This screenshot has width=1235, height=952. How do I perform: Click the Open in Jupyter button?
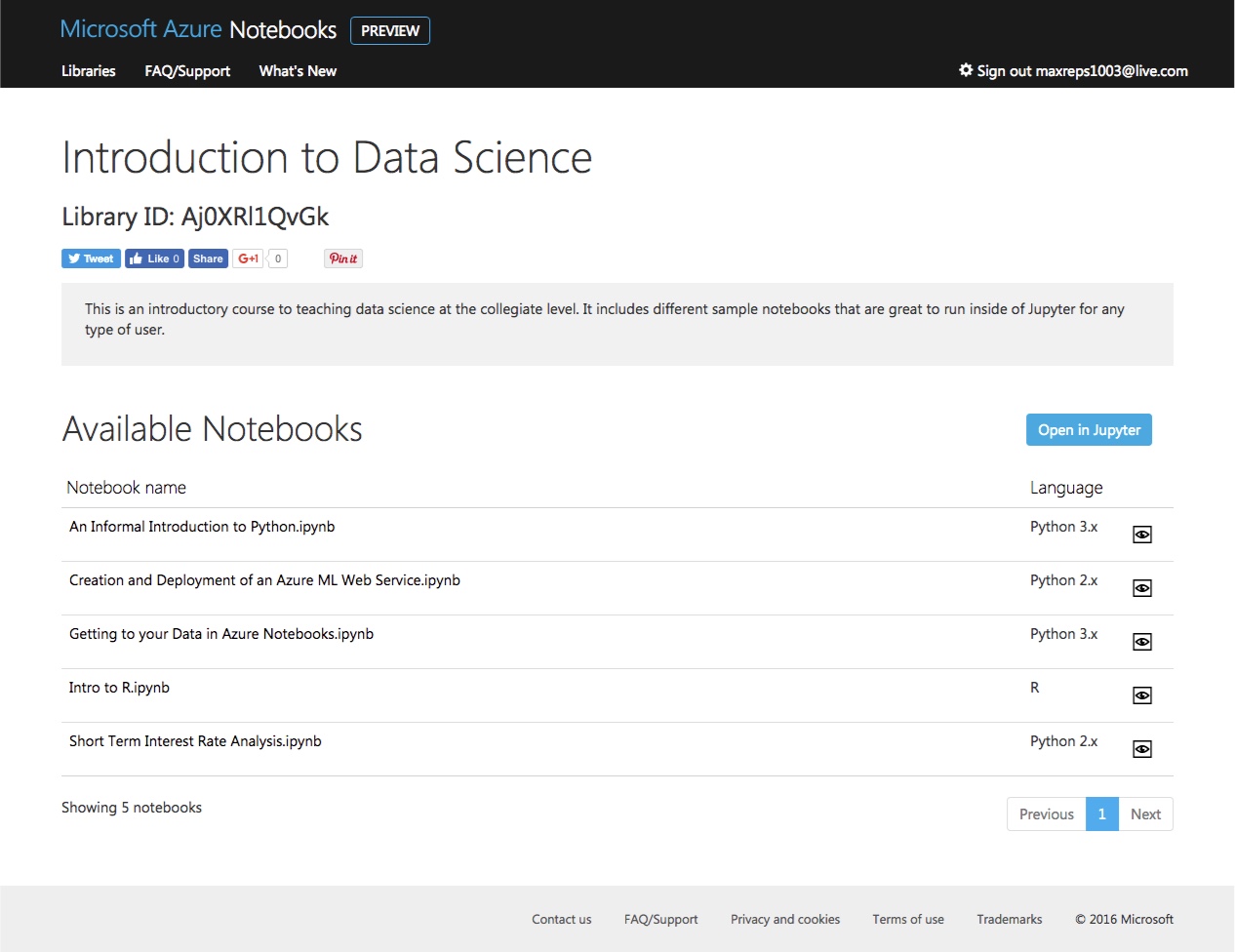(1089, 430)
